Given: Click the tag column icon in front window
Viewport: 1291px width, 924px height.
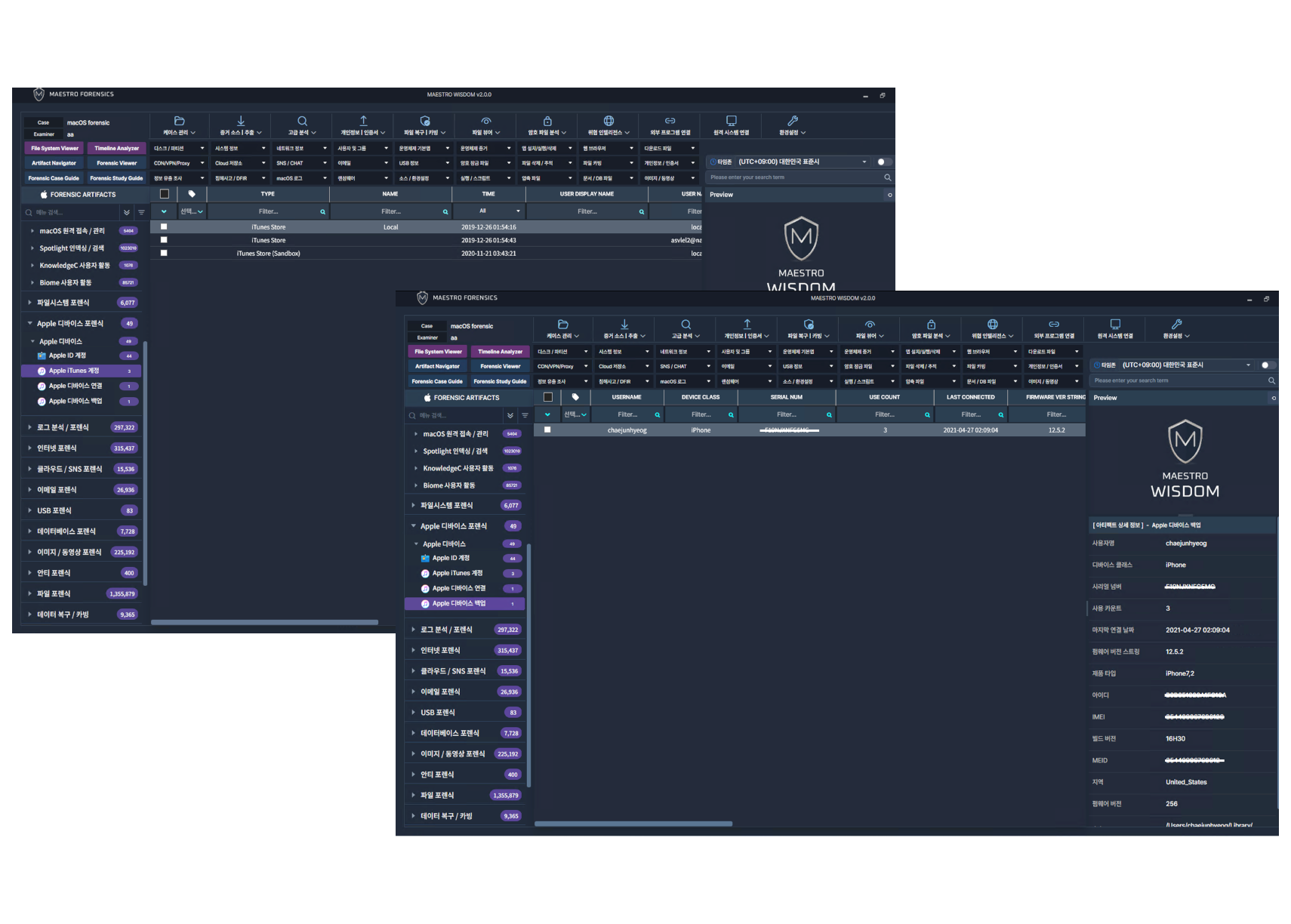Looking at the screenshot, I should coord(575,397).
